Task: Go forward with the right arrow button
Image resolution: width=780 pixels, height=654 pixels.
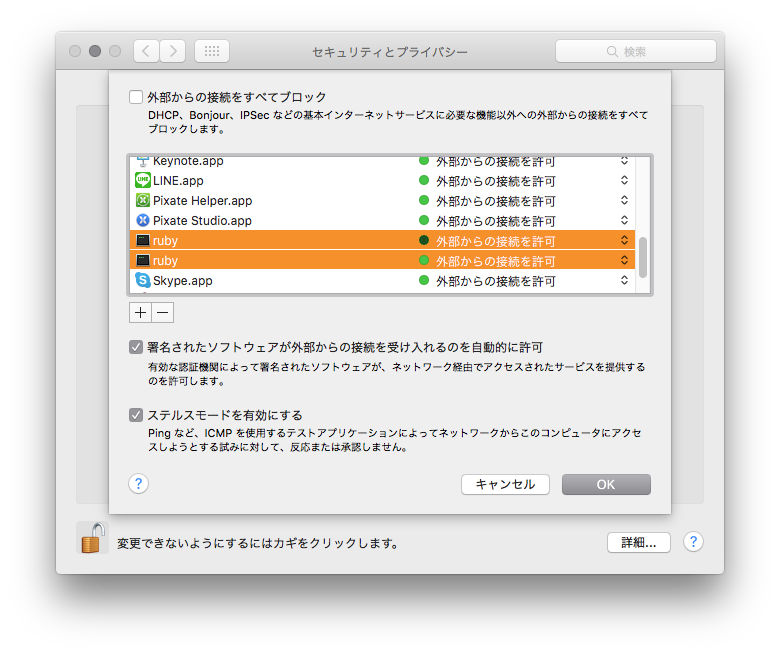Action: pos(173,51)
